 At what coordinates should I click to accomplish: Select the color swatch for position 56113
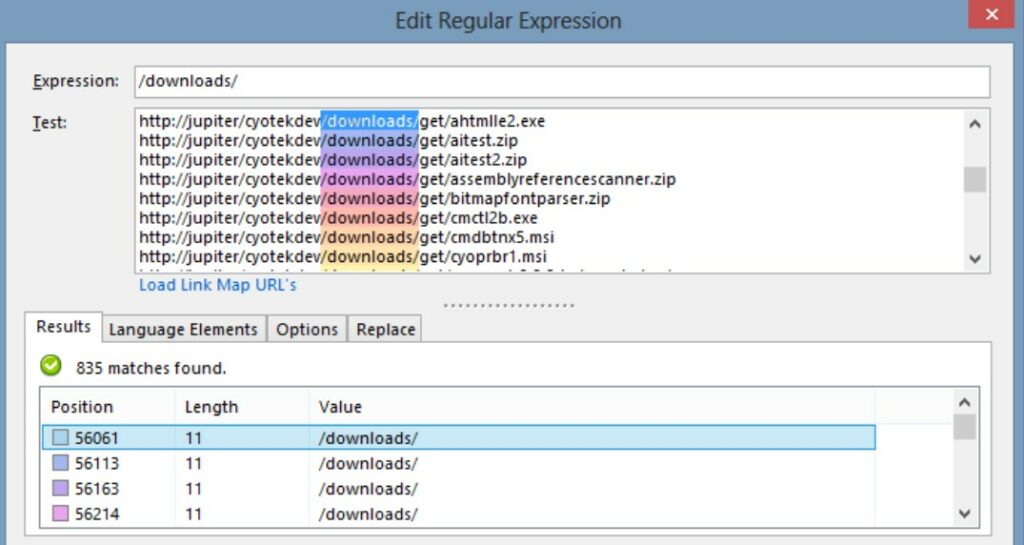click(x=60, y=463)
